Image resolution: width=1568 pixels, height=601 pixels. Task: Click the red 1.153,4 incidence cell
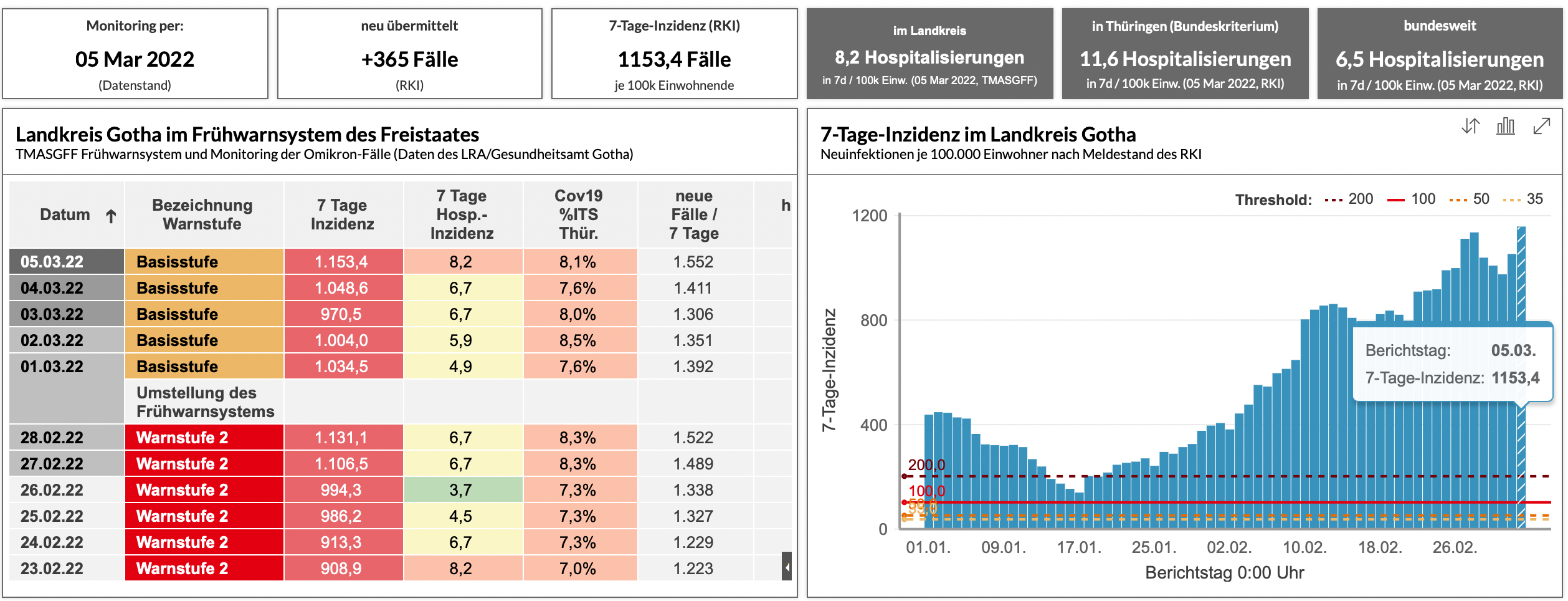coord(343,261)
